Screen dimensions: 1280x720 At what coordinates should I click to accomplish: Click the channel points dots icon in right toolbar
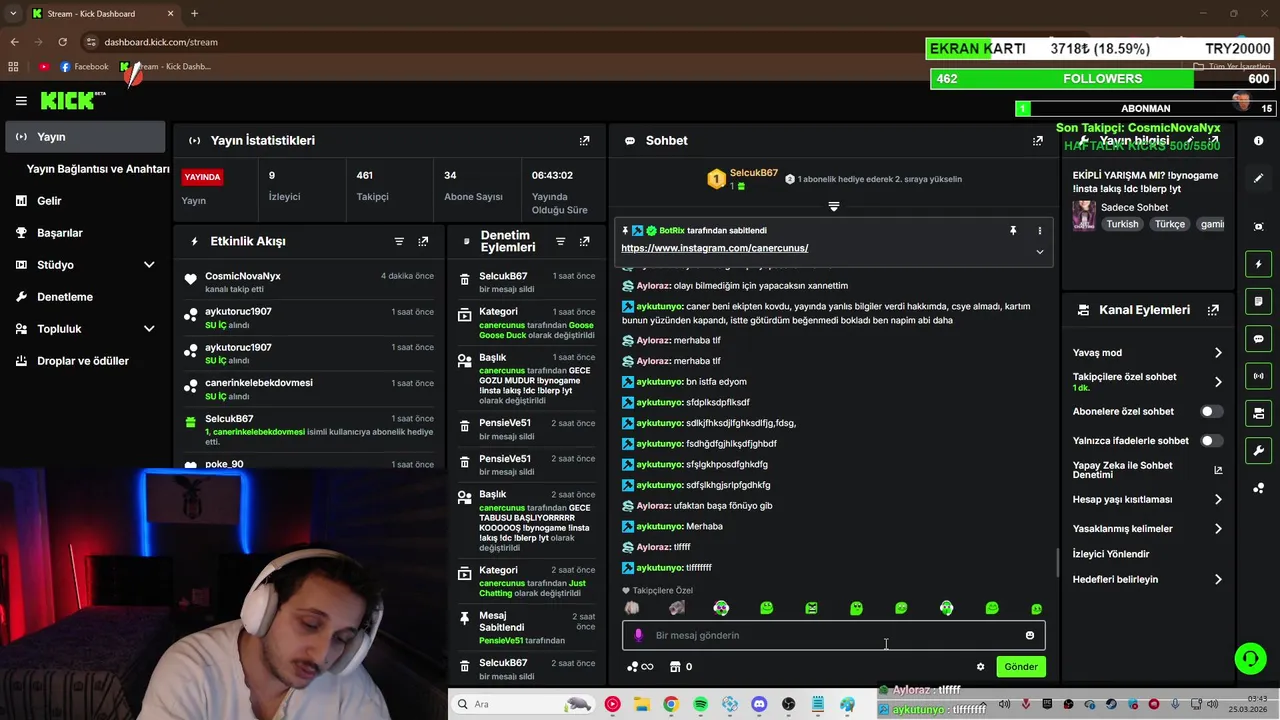coord(1258,488)
